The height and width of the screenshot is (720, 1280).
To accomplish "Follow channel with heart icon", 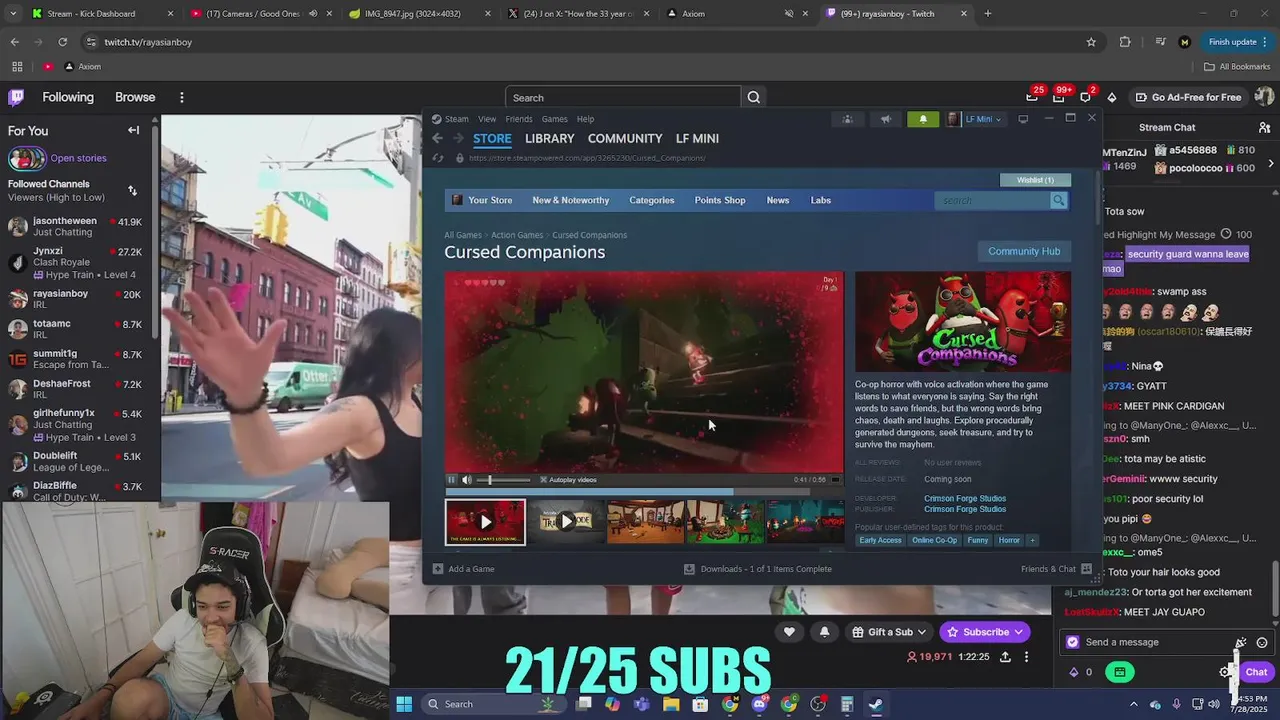I will (x=789, y=632).
